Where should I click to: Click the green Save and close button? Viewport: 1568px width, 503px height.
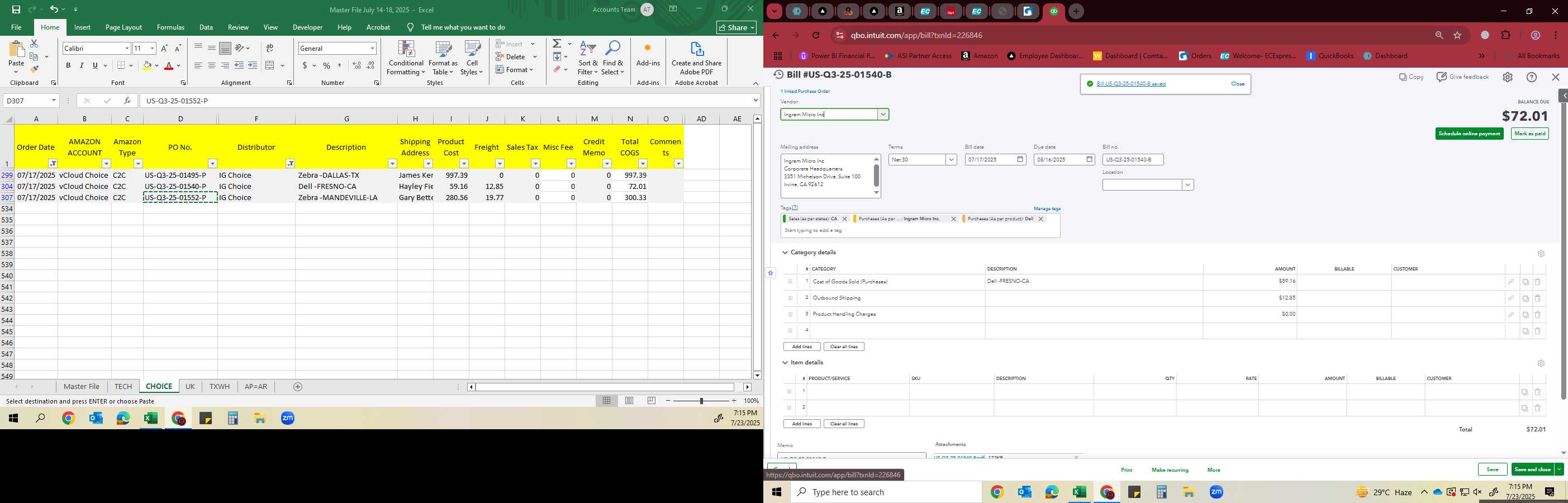pyautogui.click(x=1533, y=469)
